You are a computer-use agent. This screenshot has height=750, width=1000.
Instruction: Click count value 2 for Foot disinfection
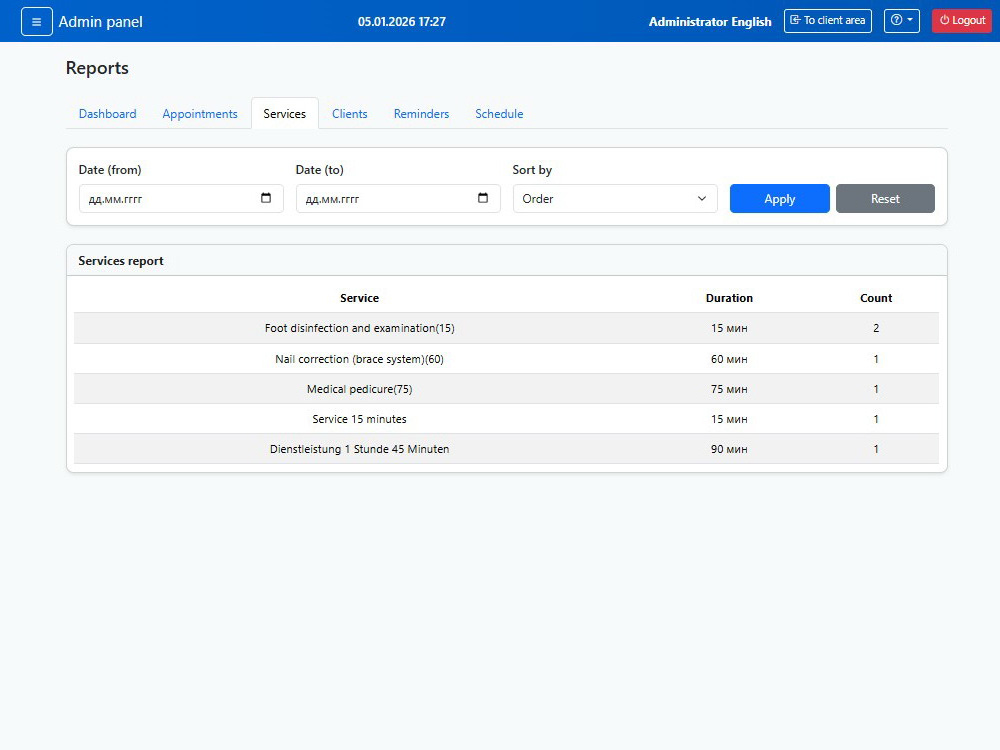point(876,328)
